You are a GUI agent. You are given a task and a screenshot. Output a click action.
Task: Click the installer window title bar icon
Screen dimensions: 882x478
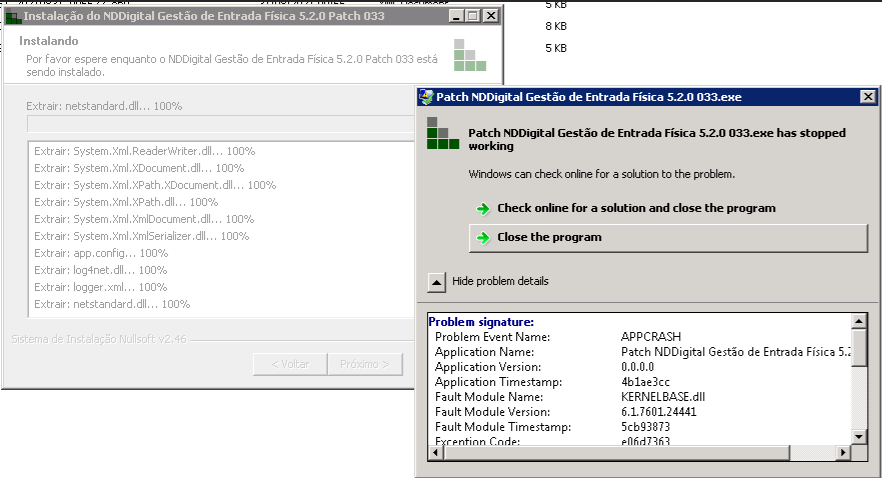[12, 16]
